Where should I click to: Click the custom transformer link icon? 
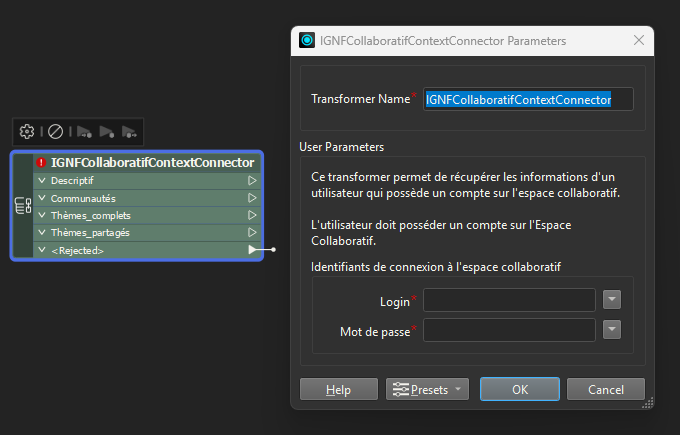[23, 206]
